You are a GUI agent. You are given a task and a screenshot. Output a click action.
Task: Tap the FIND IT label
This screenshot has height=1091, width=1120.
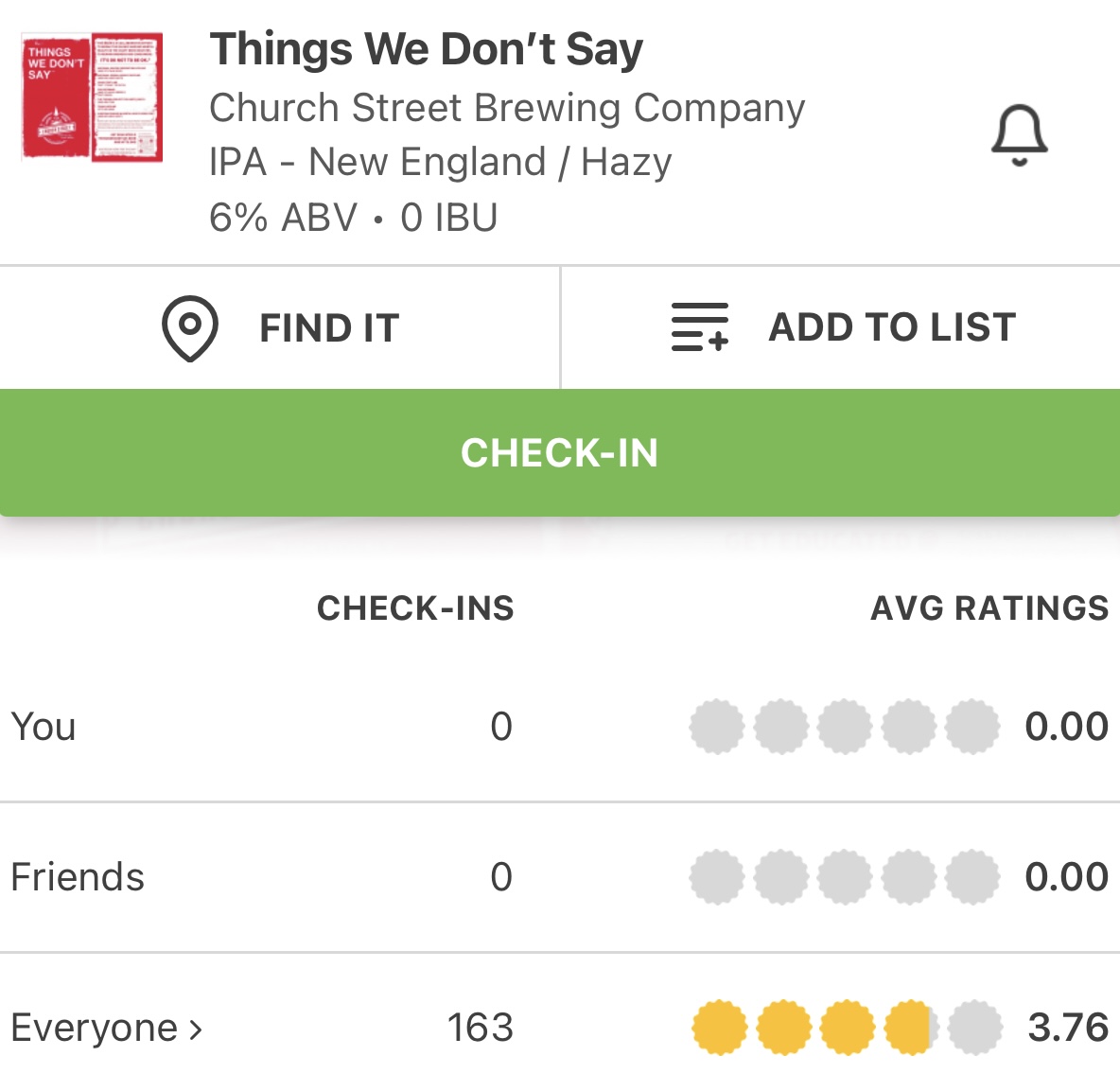click(x=329, y=328)
